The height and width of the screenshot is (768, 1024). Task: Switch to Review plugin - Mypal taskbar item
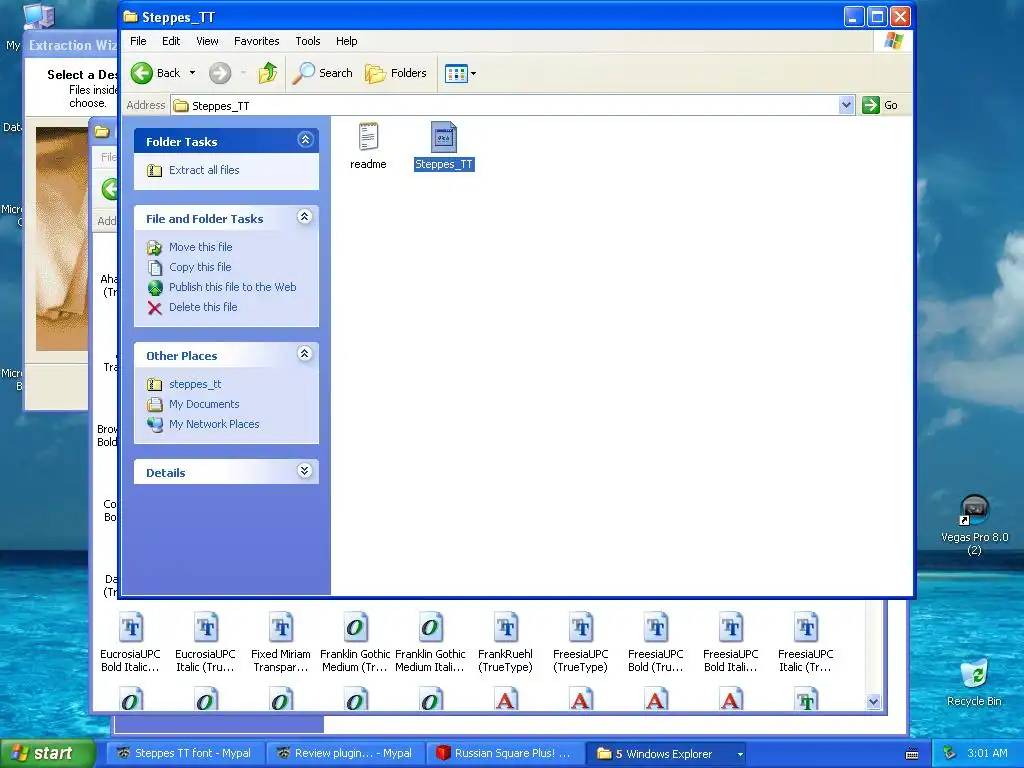[345, 753]
